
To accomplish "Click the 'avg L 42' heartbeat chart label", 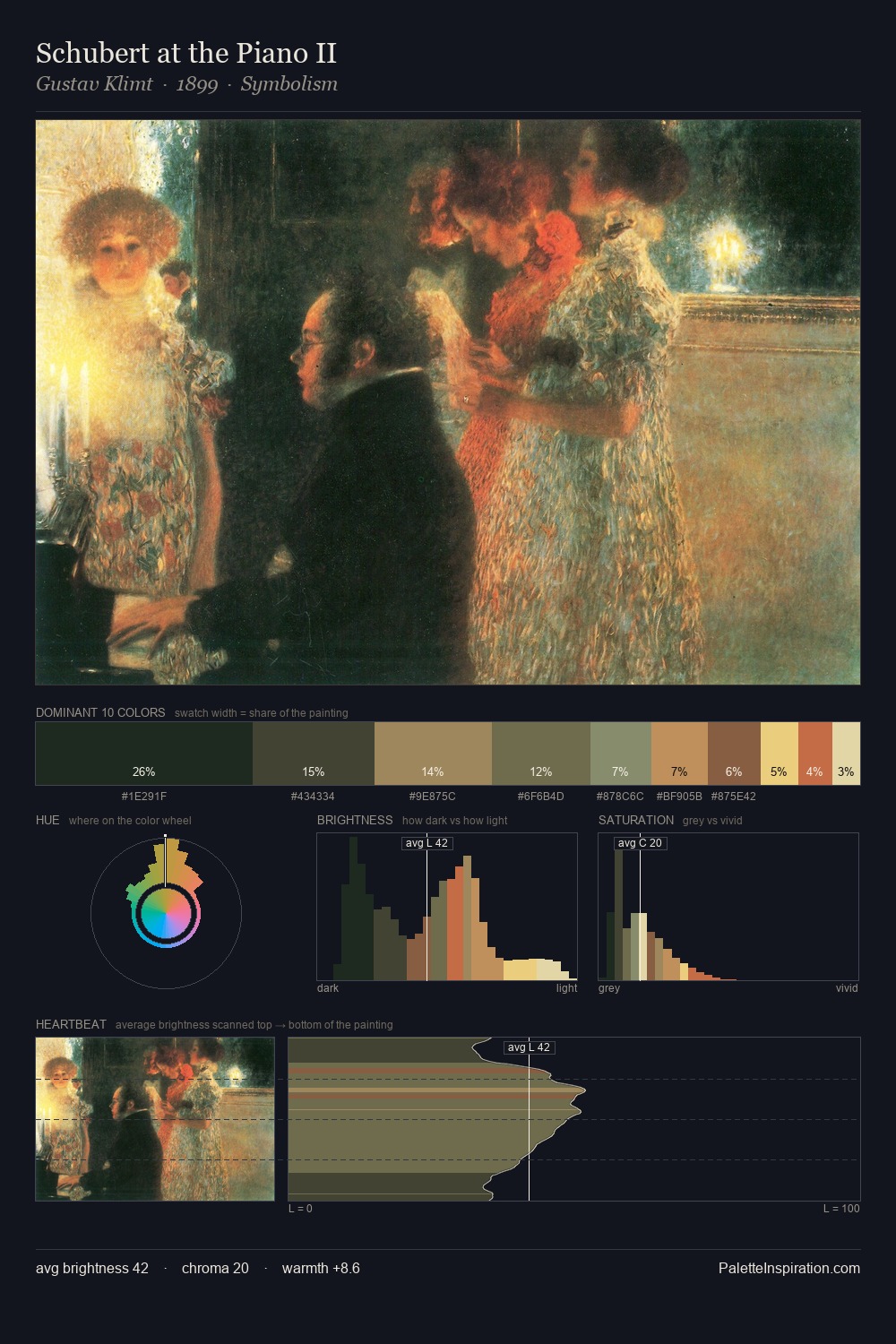I will (529, 1047).
